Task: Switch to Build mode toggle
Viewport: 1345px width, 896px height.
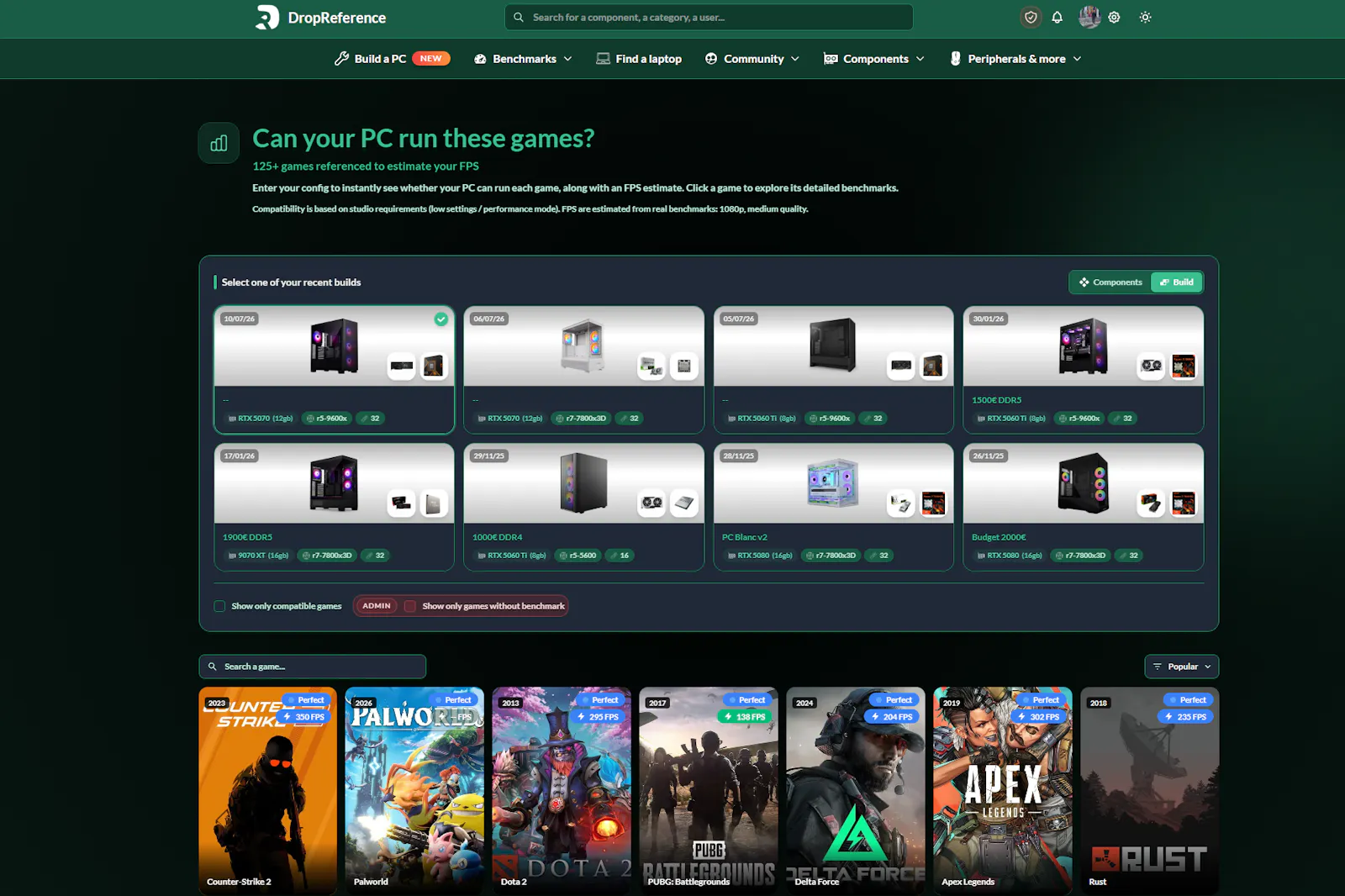Action: click(1177, 282)
